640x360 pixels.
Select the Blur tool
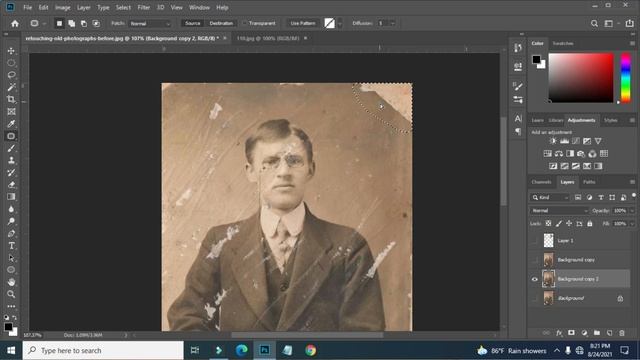[11, 209]
